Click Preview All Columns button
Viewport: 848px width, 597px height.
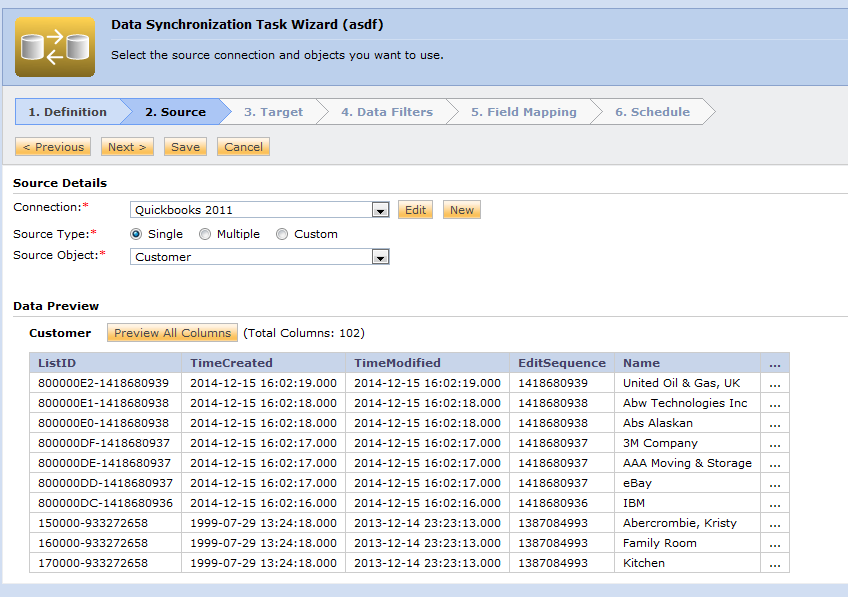pos(172,333)
